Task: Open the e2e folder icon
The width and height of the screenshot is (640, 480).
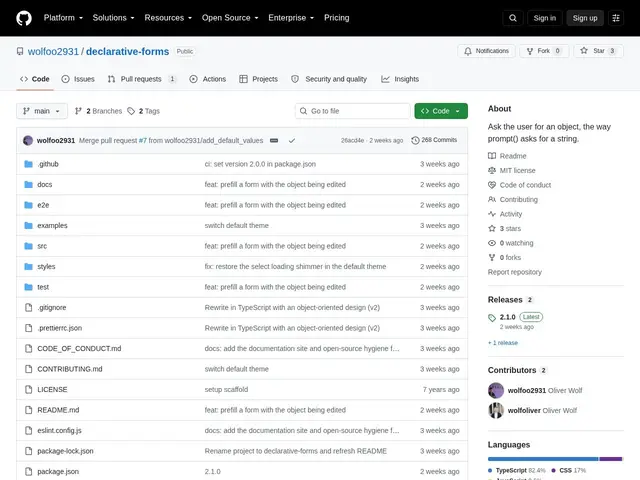Action: point(28,205)
